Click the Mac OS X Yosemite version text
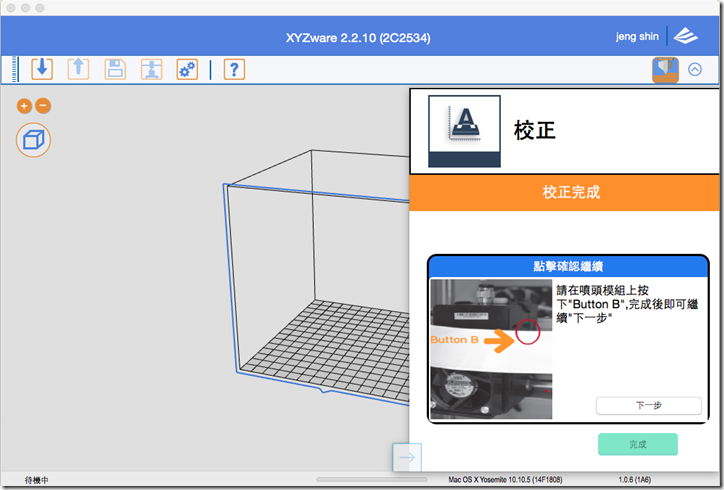 pyautogui.click(x=505, y=480)
